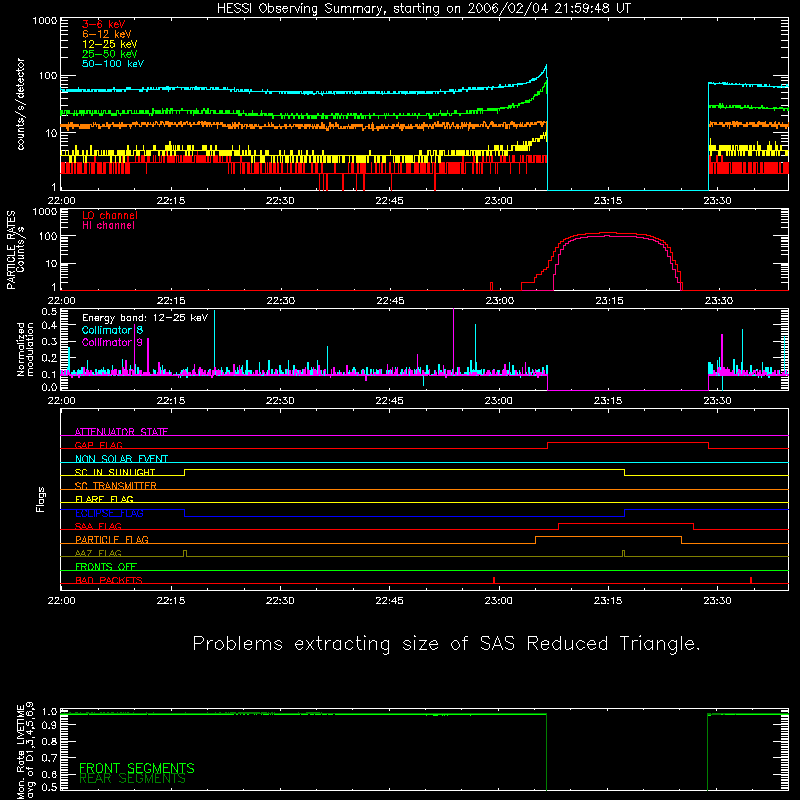Click the FRONT SEGMENTS legend label
The image size is (800, 800).
point(137,768)
